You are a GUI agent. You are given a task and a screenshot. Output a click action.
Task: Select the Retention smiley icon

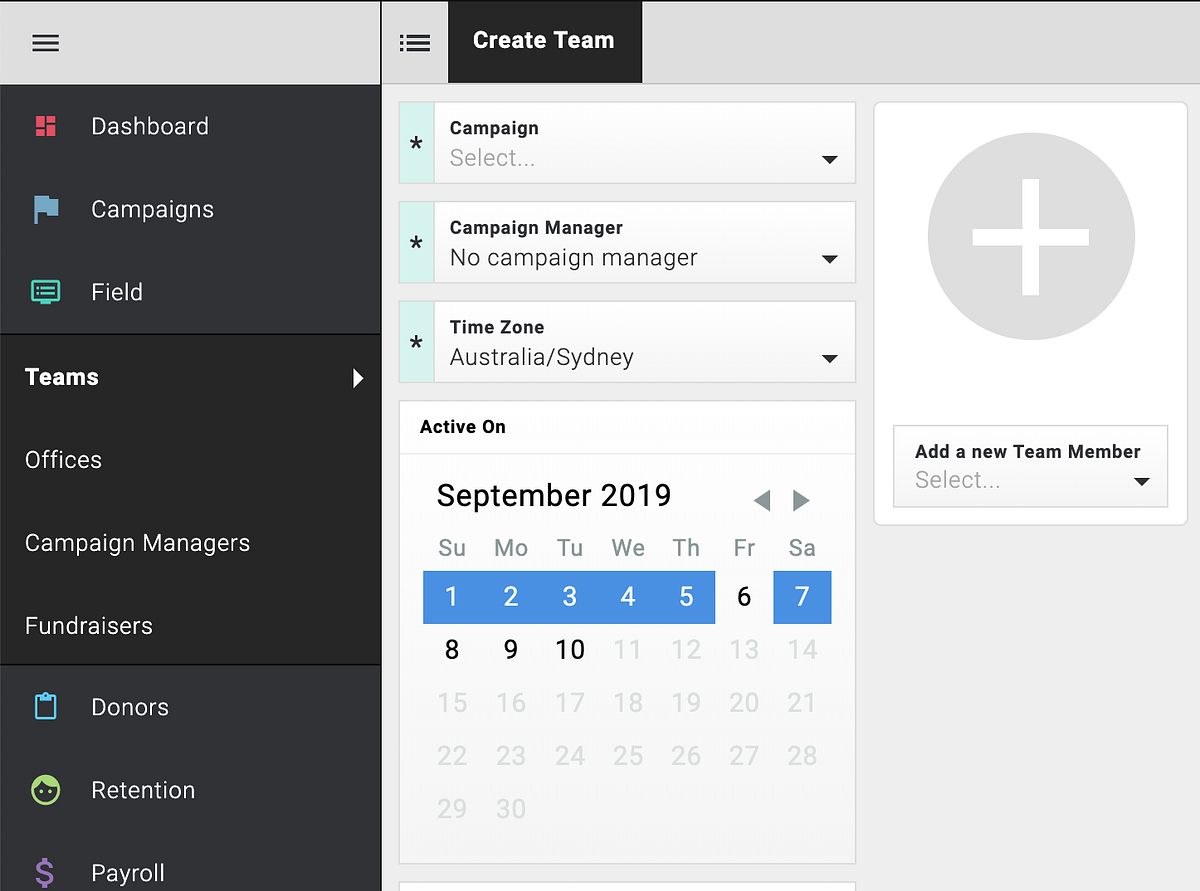(45, 790)
